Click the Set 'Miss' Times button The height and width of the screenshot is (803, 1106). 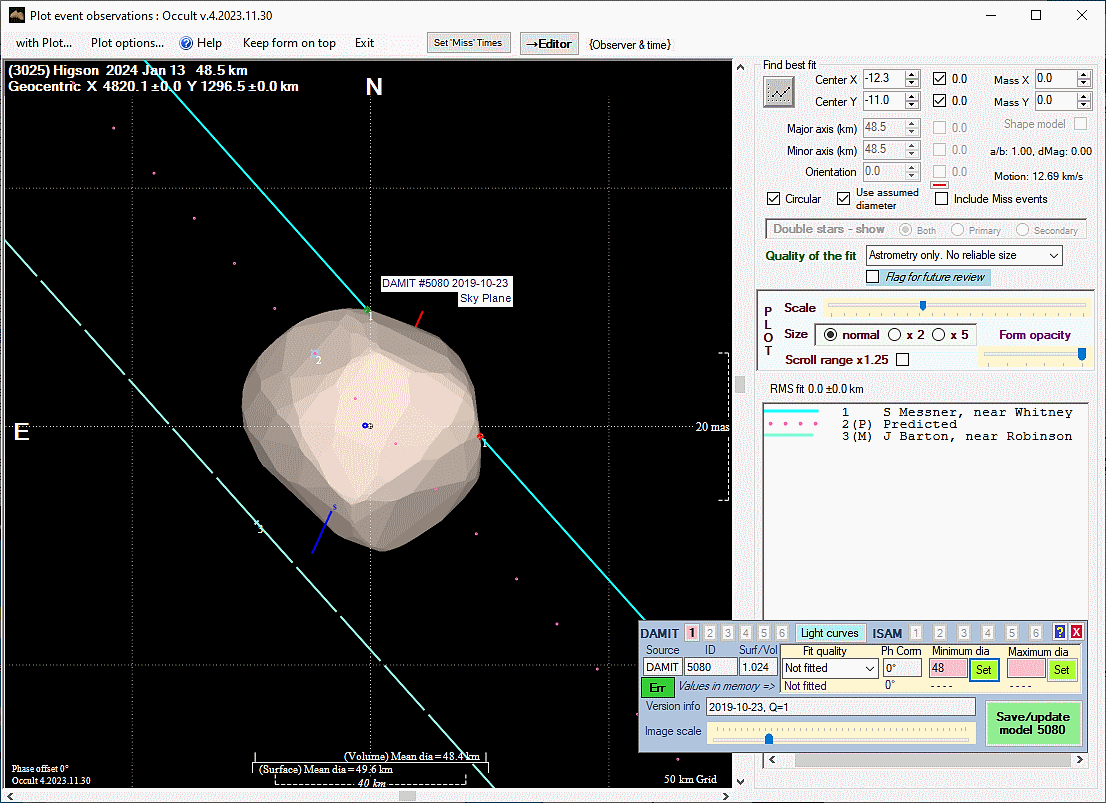[x=469, y=43]
